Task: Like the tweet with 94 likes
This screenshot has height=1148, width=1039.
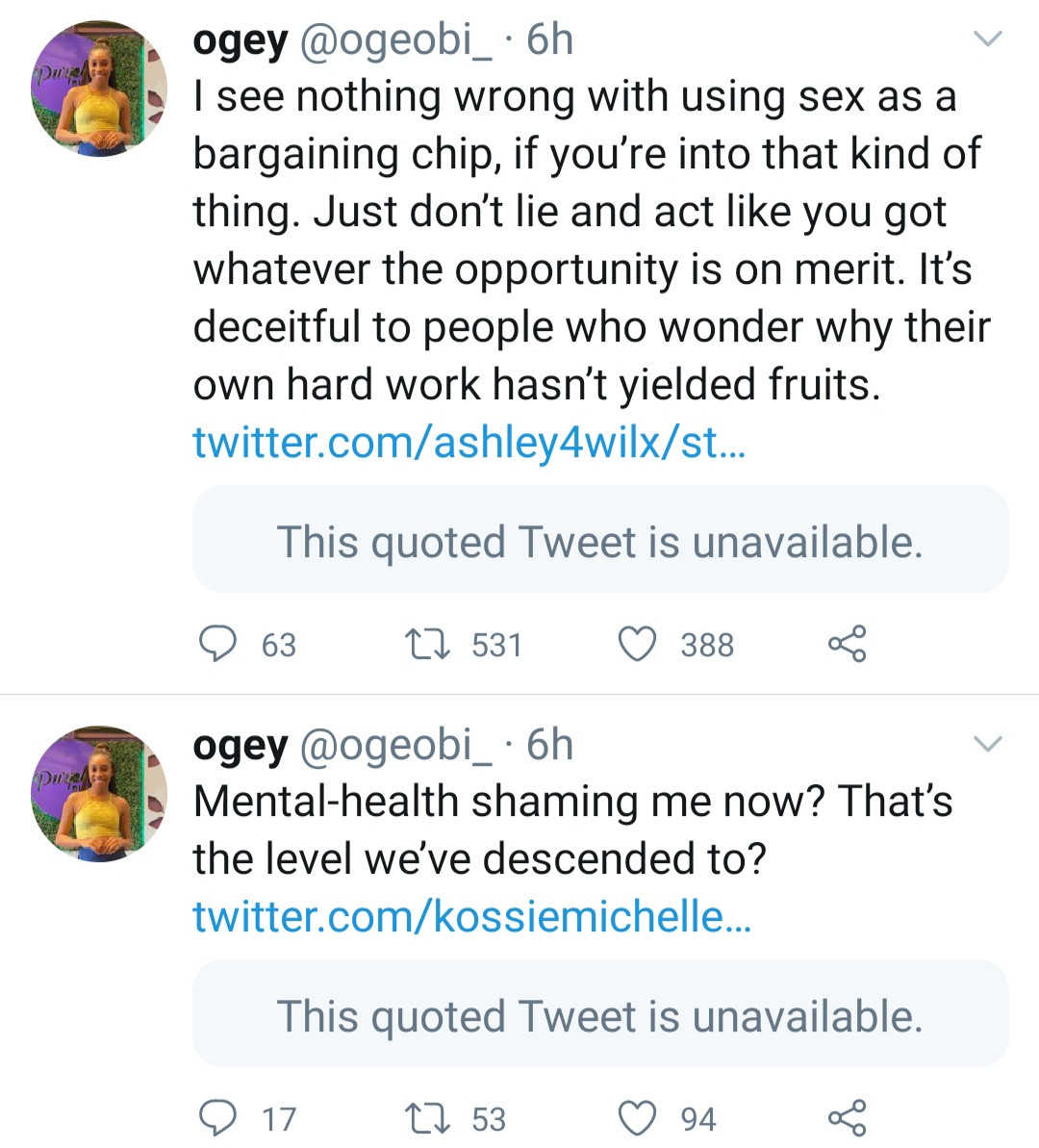Action: 636,1118
